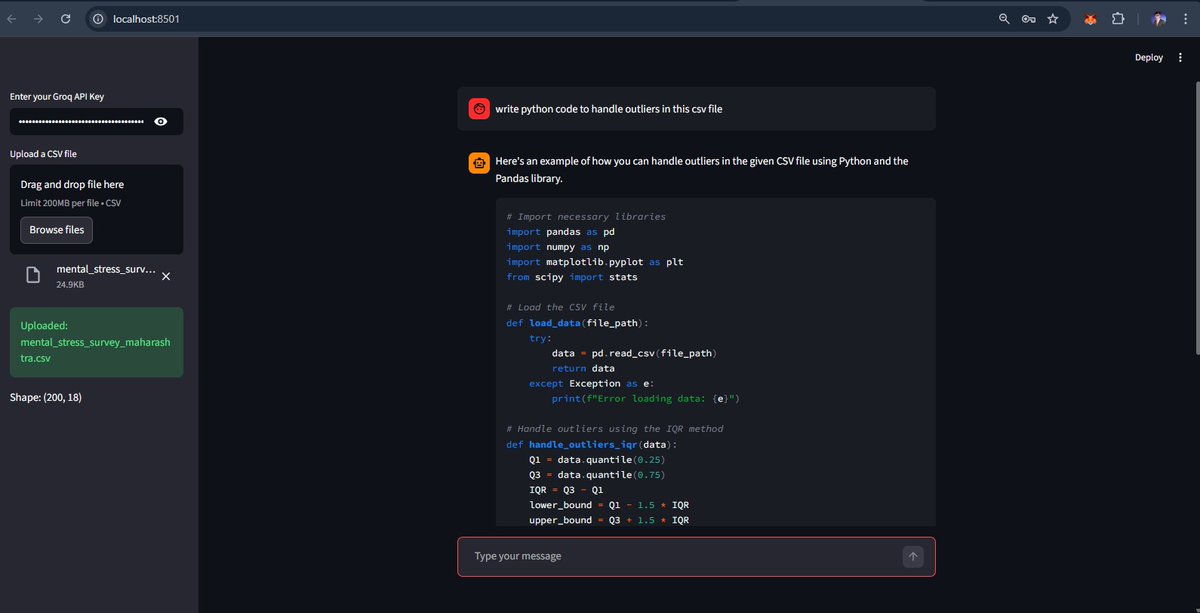Click the drag and drop file area

[x=96, y=209]
